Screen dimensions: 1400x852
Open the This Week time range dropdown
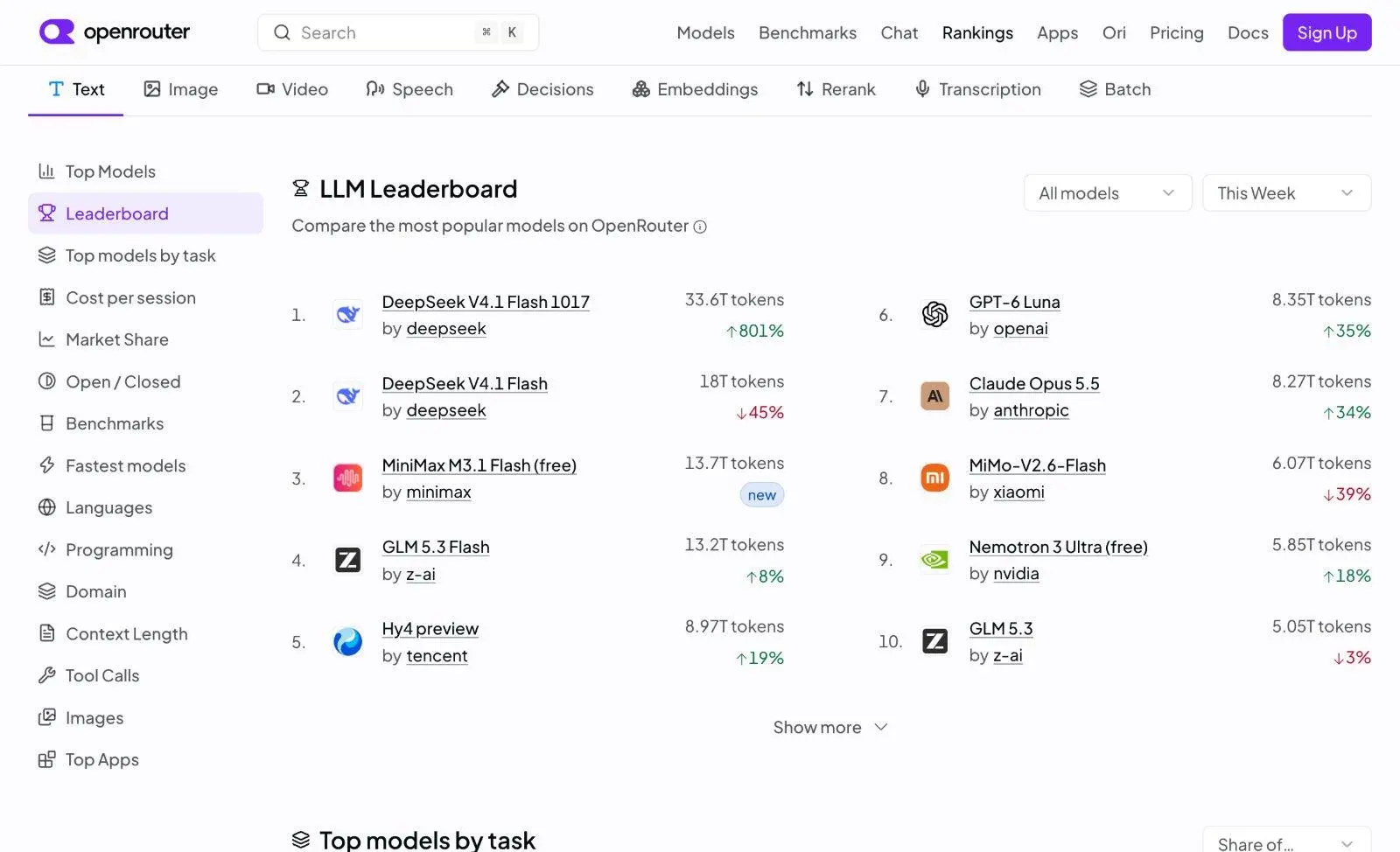click(1287, 193)
